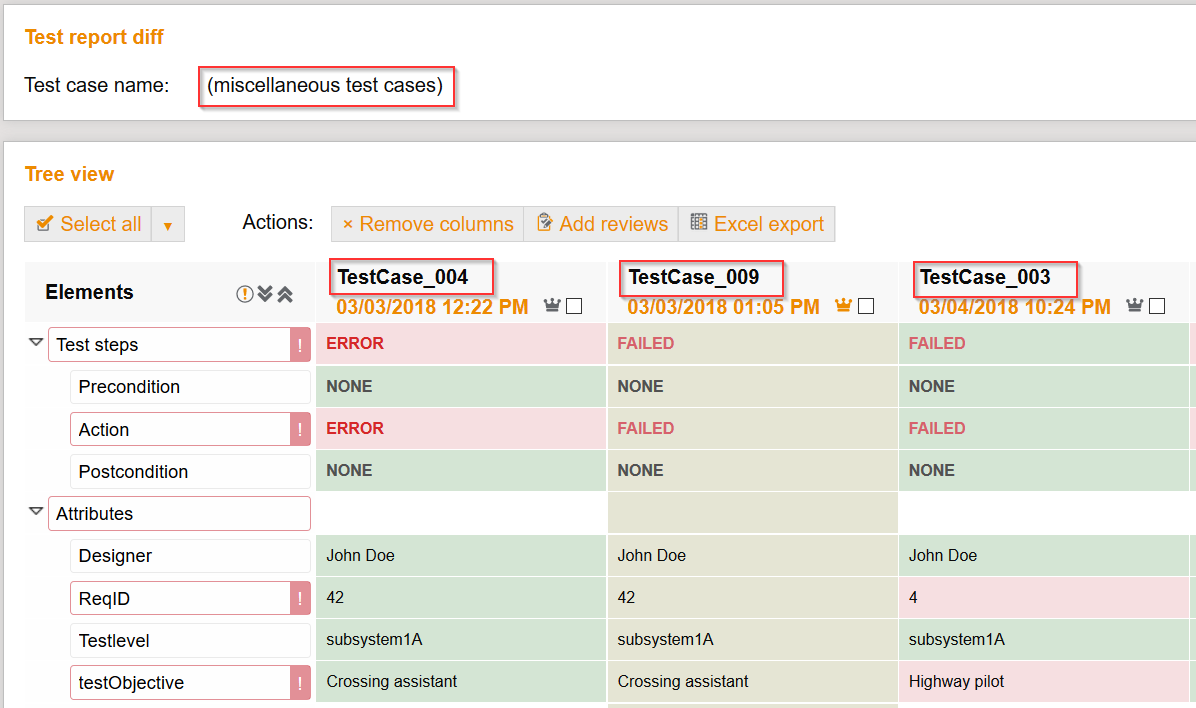Click the exclamation icon in the Elements header
Viewport: 1196px width, 708px height.
[245, 292]
